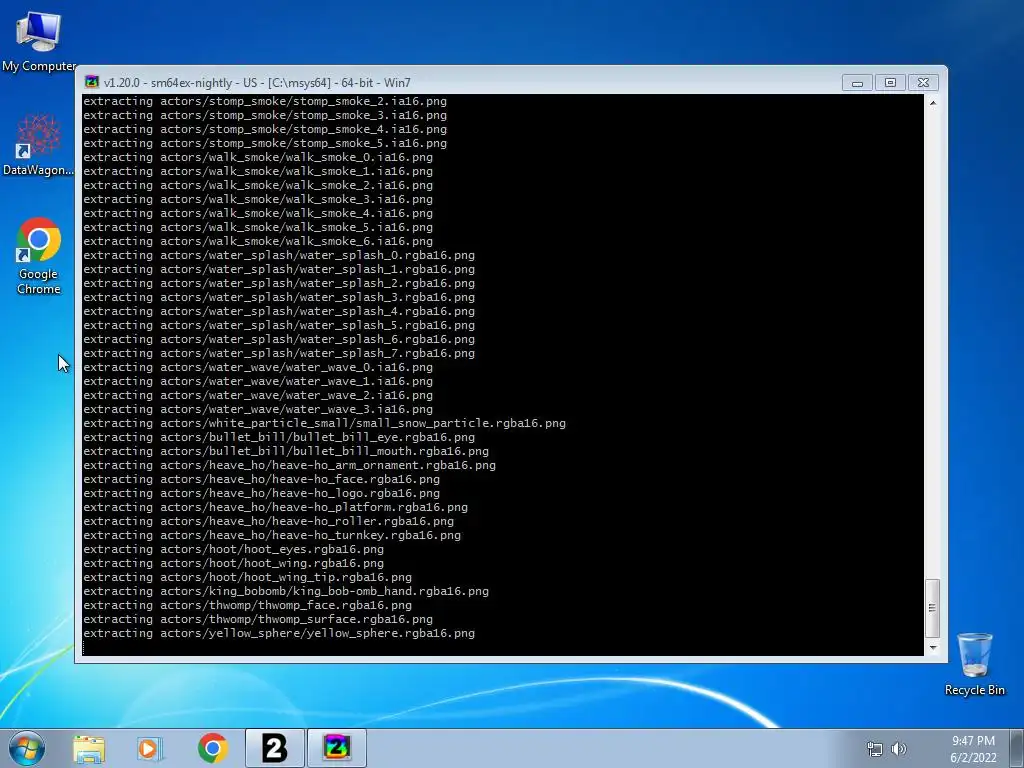Screen dimensions: 1024x768
Task: Click the terminal window title icon
Action: (92, 82)
